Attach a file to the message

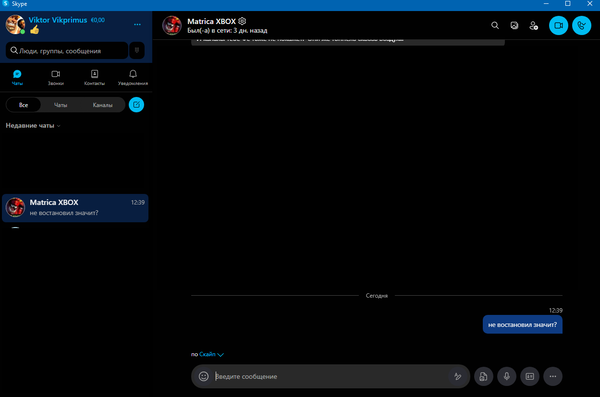483,376
